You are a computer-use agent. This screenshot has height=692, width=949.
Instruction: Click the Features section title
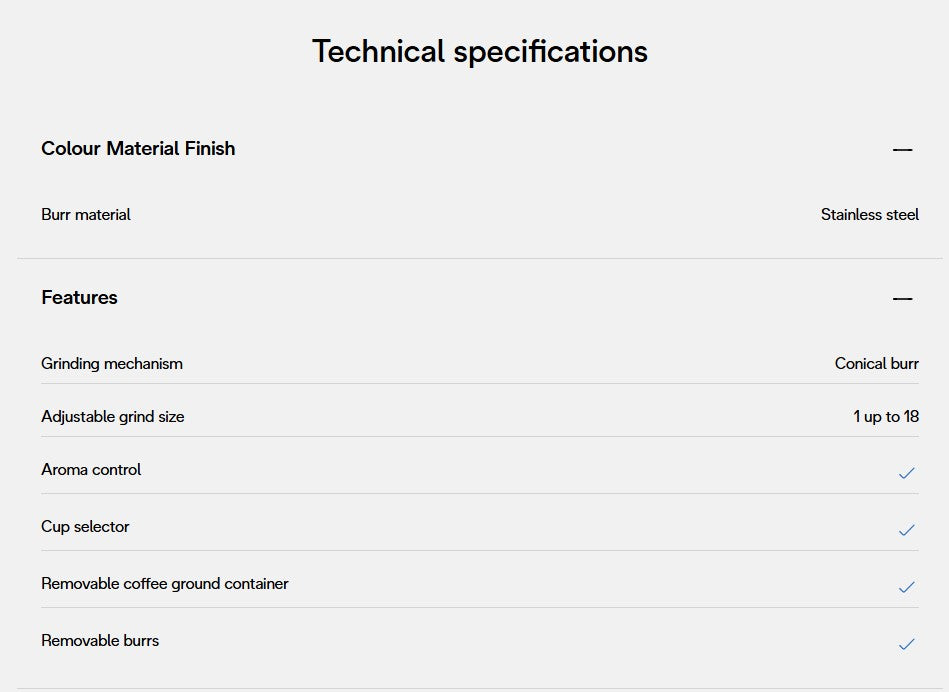[x=79, y=298]
